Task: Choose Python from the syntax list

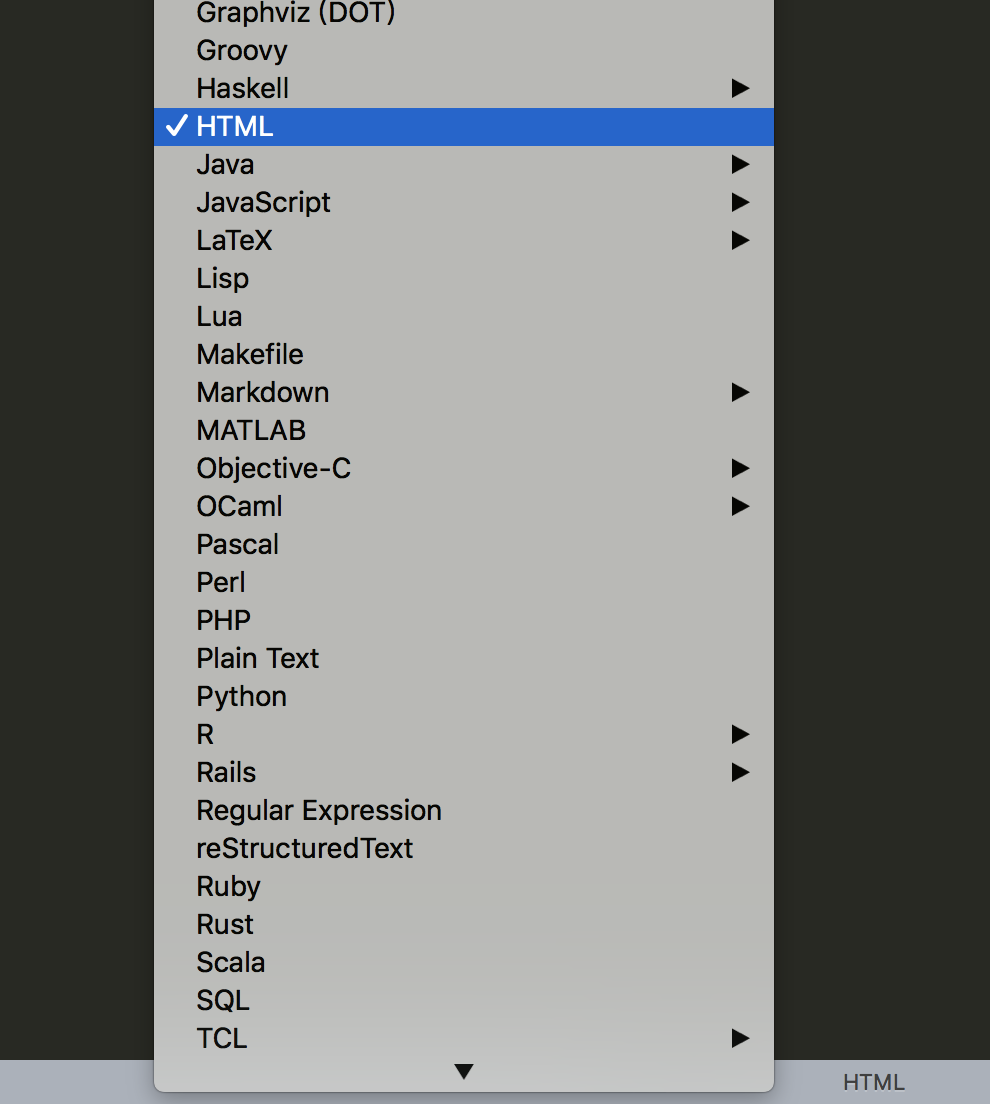Action: click(x=241, y=697)
